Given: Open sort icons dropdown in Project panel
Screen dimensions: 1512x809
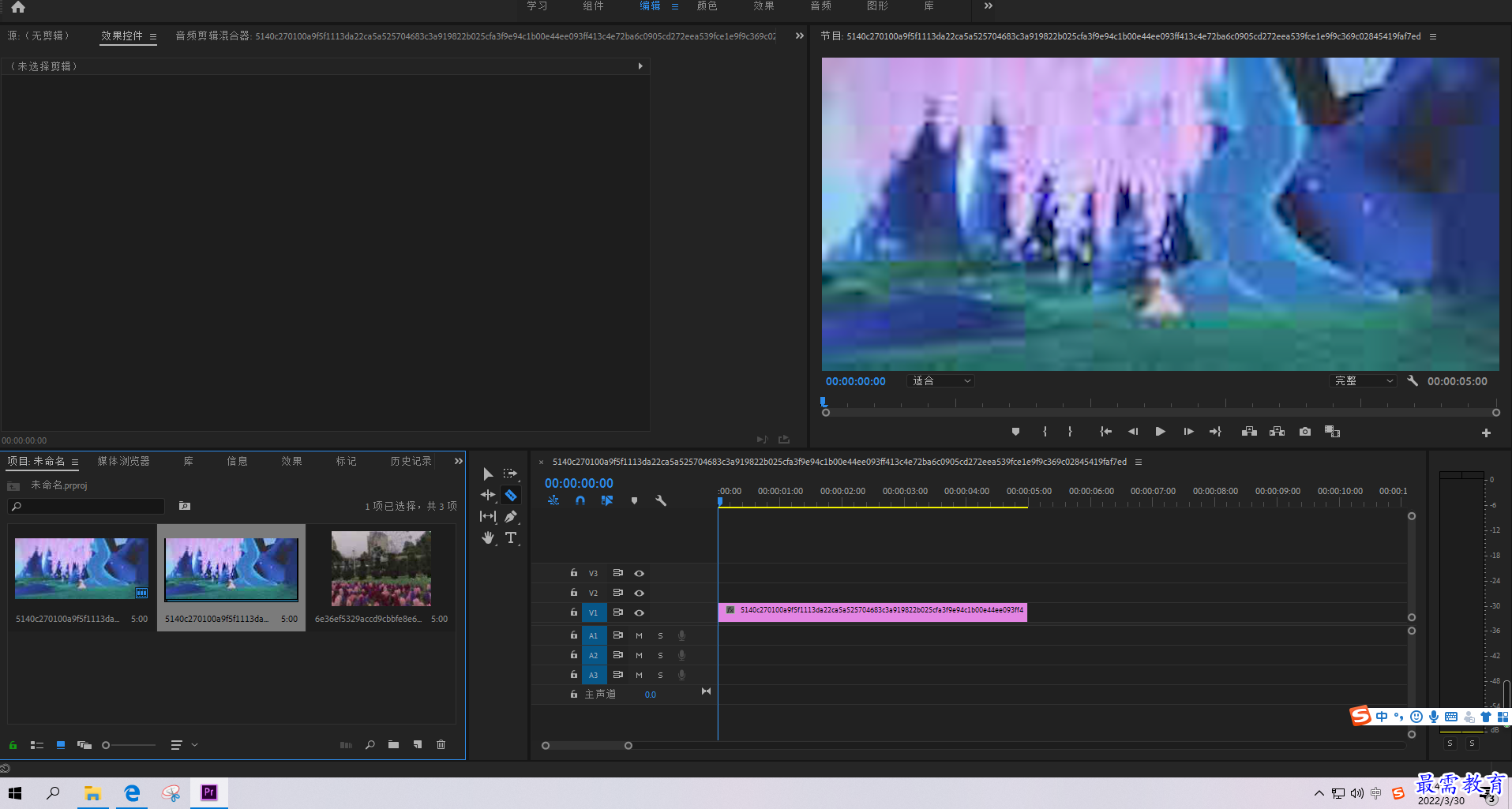Looking at the screenshot, I should click(x=183, y=745).
